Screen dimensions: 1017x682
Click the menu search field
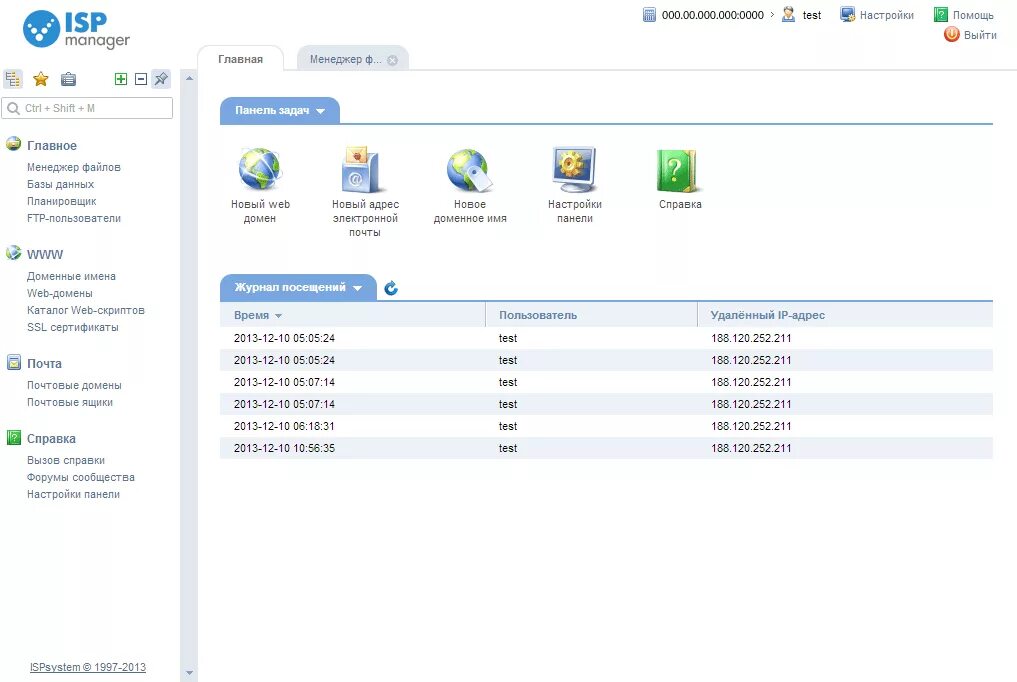pyautogui.click(x=88, y=108)
